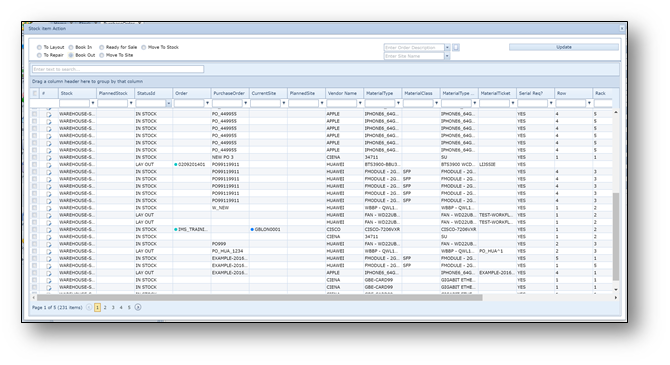
Task: Select the LISSIE material ticket cell
Action: pyautogui.click(x=497, y=165)
